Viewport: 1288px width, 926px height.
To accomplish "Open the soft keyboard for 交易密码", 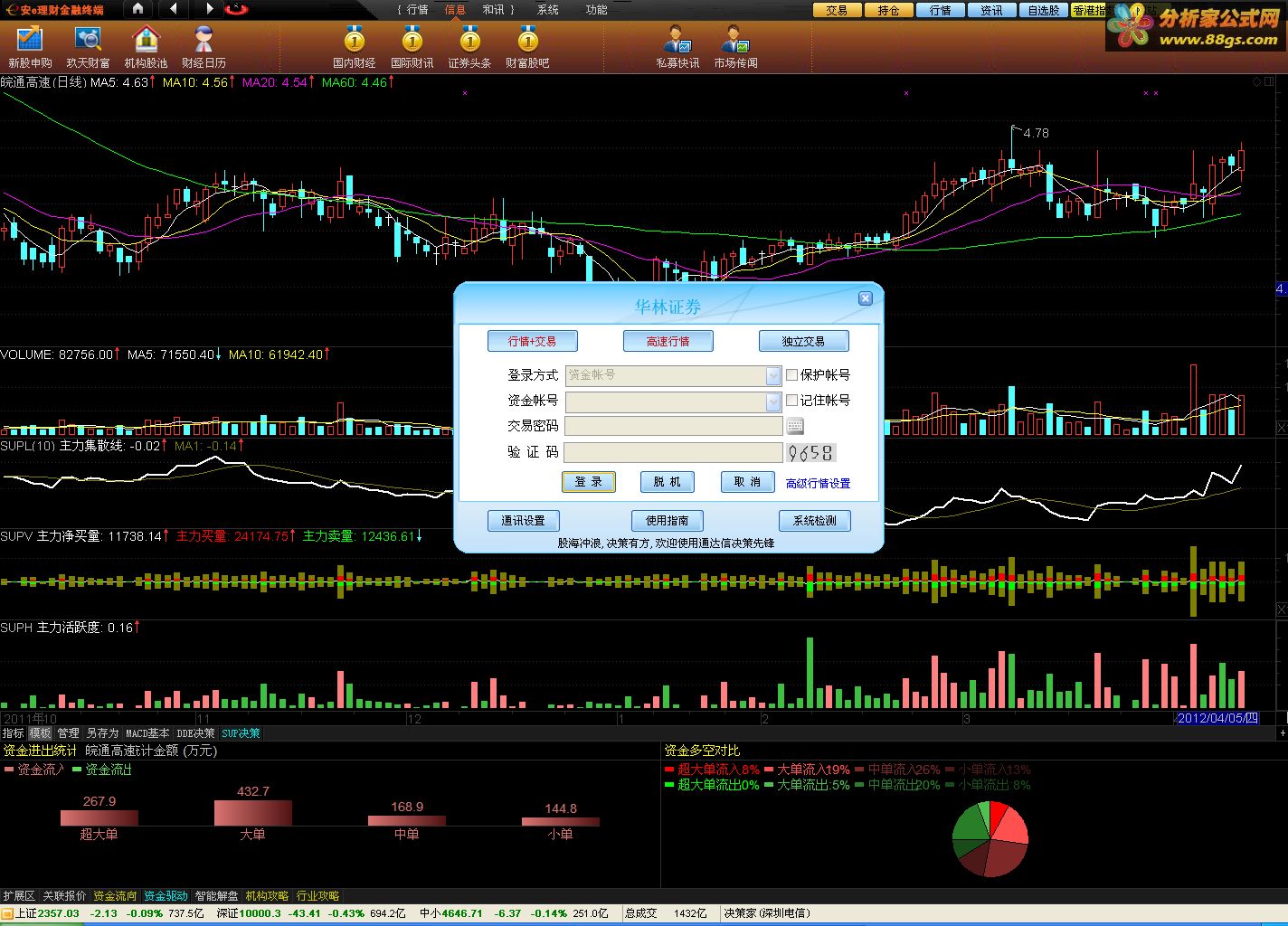I will tap(795, 426).
